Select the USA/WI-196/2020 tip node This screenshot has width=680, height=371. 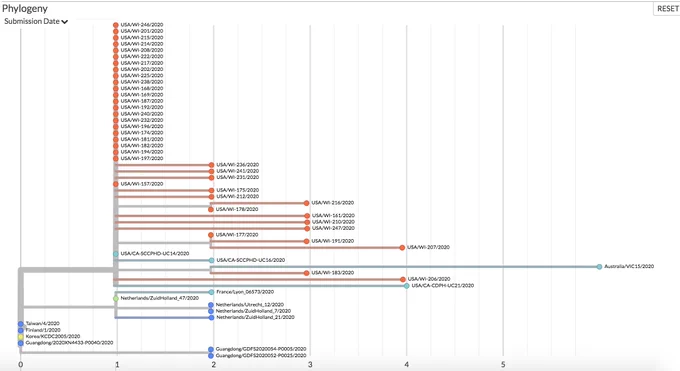pos(116,127)
